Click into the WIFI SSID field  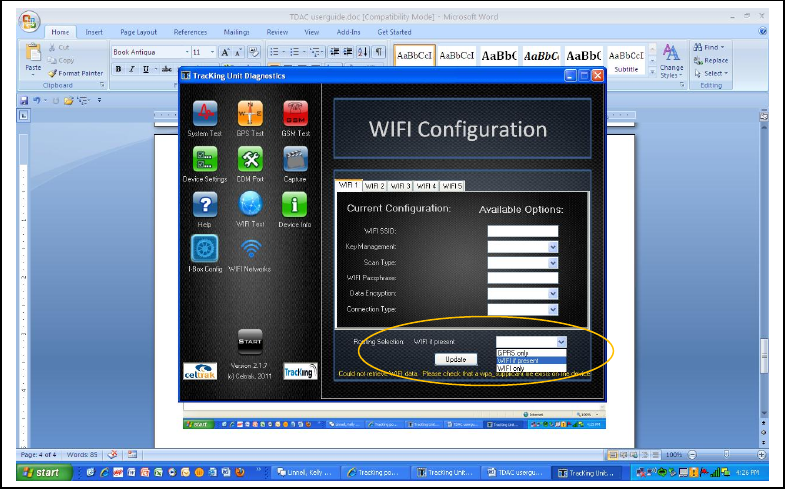pyautogui.click(x=523, y=231)
